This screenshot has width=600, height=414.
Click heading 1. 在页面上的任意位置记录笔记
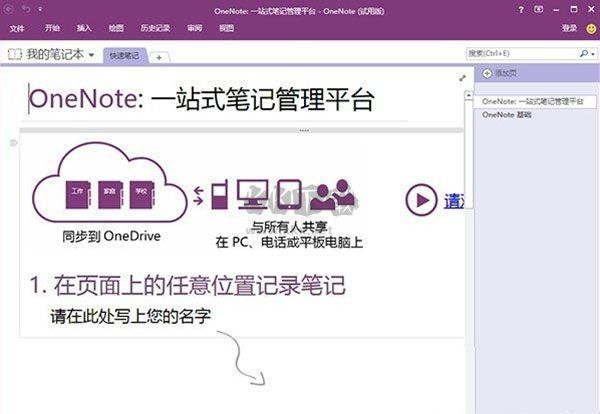coord(188,285)
